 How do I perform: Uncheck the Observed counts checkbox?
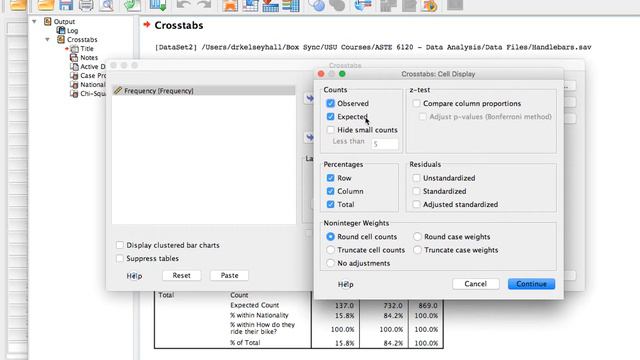(x=331, y=103)
